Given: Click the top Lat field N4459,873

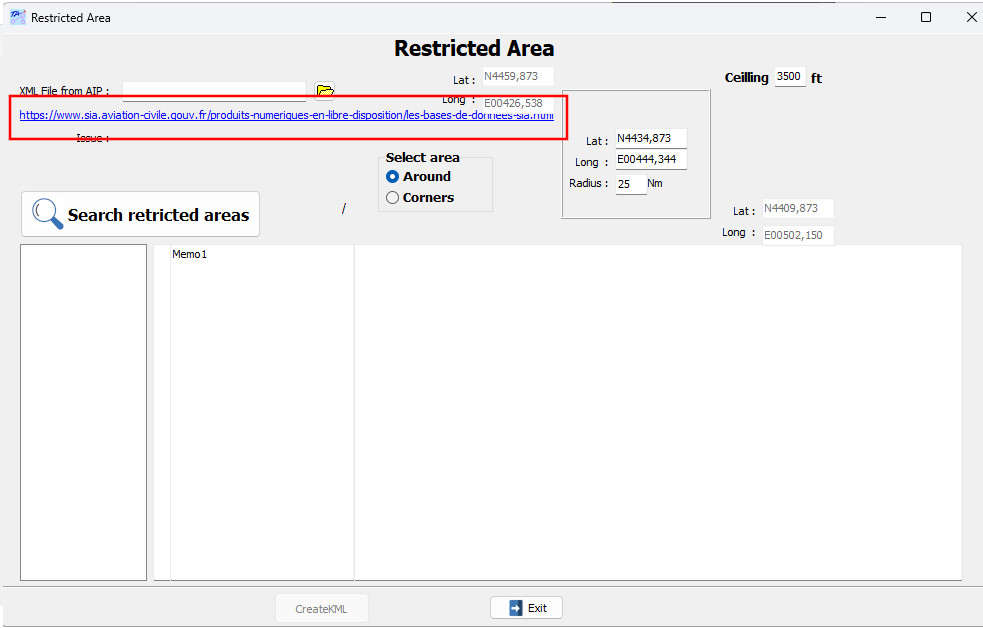Looking at the screenshot, I should coord(517,77).
